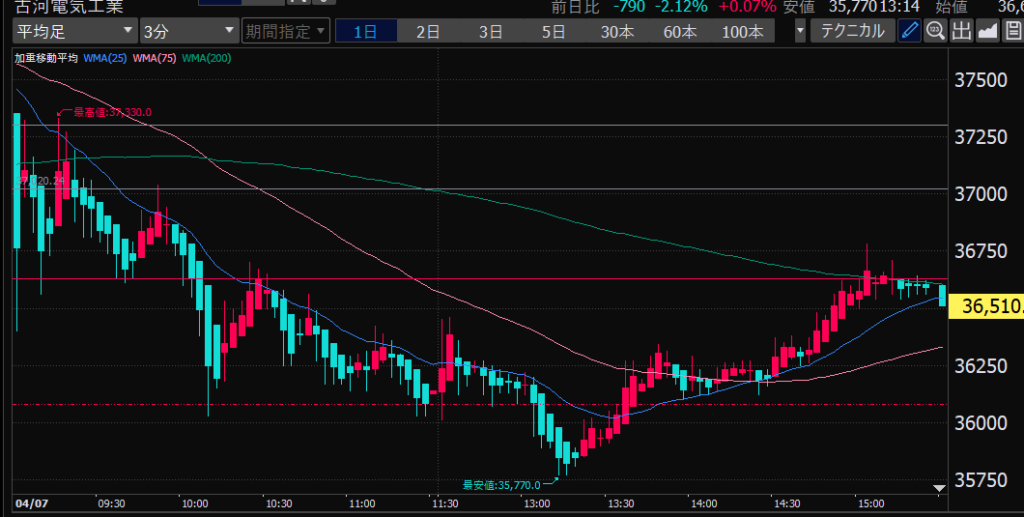The image size is (1024, 517).
Task: Open the テクニカル indicators button
Action: [x=852, y=31]
